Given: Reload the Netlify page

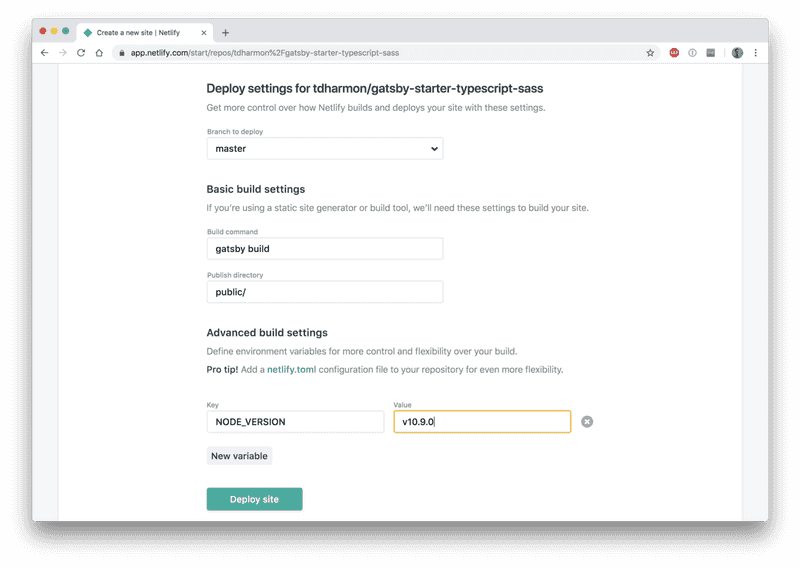Looking at the screenshot, I should click(x=81, y=53).
